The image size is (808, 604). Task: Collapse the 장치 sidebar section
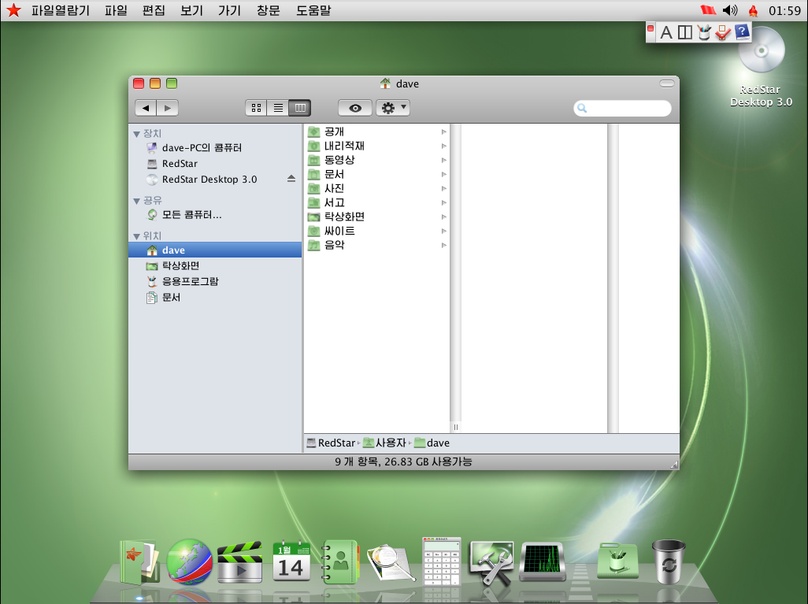pos(137,134)
